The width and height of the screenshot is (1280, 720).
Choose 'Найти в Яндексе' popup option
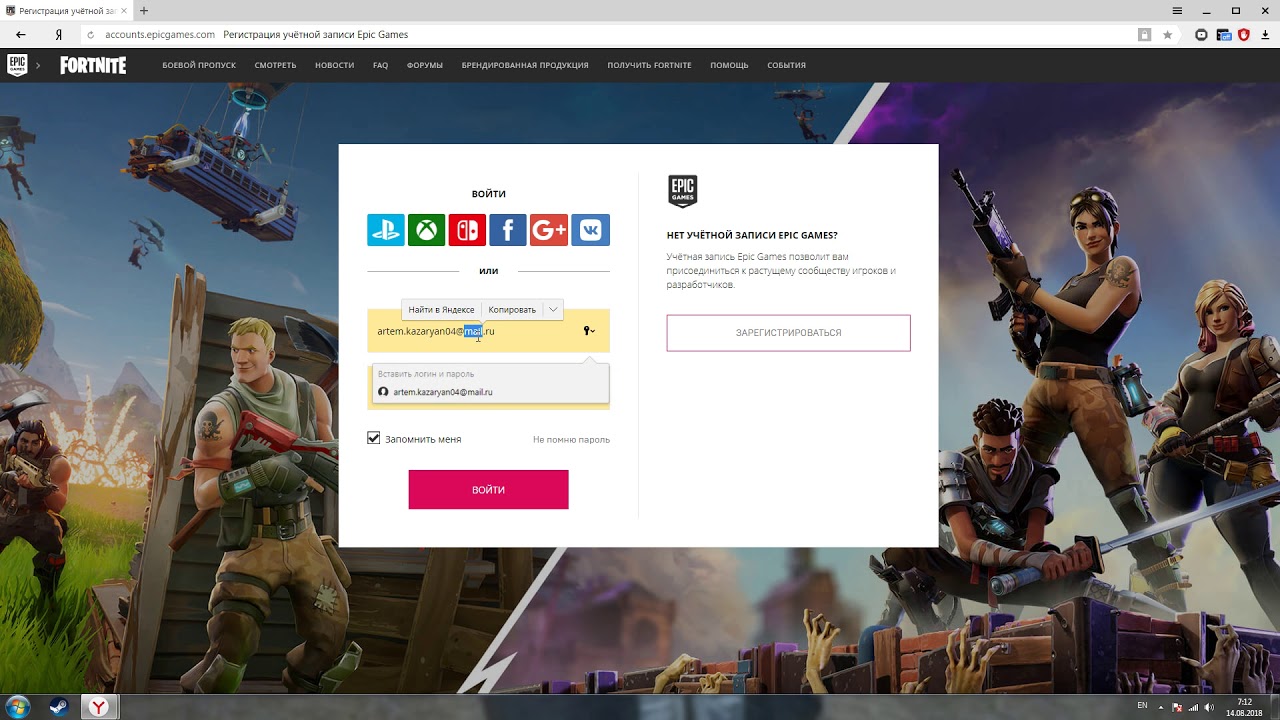(441, 310)
